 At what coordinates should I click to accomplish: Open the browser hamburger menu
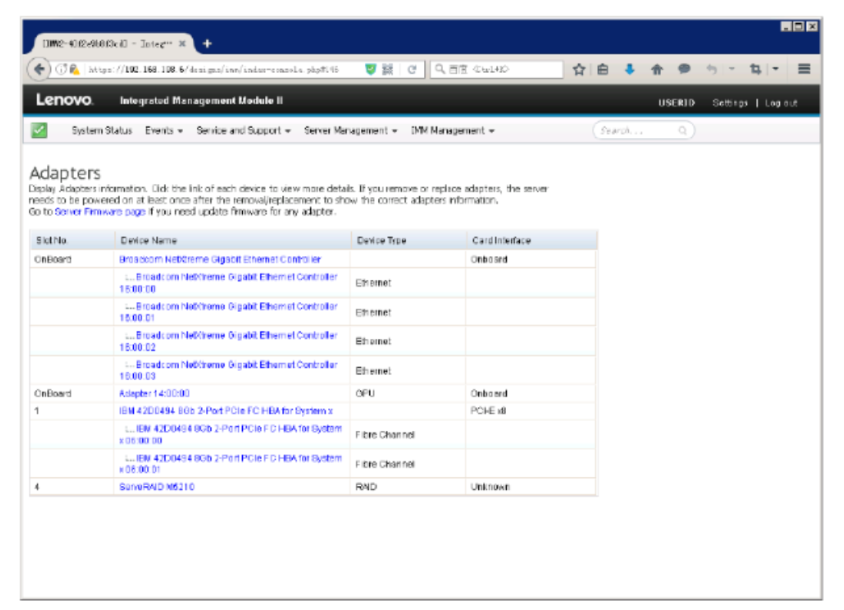804,69
